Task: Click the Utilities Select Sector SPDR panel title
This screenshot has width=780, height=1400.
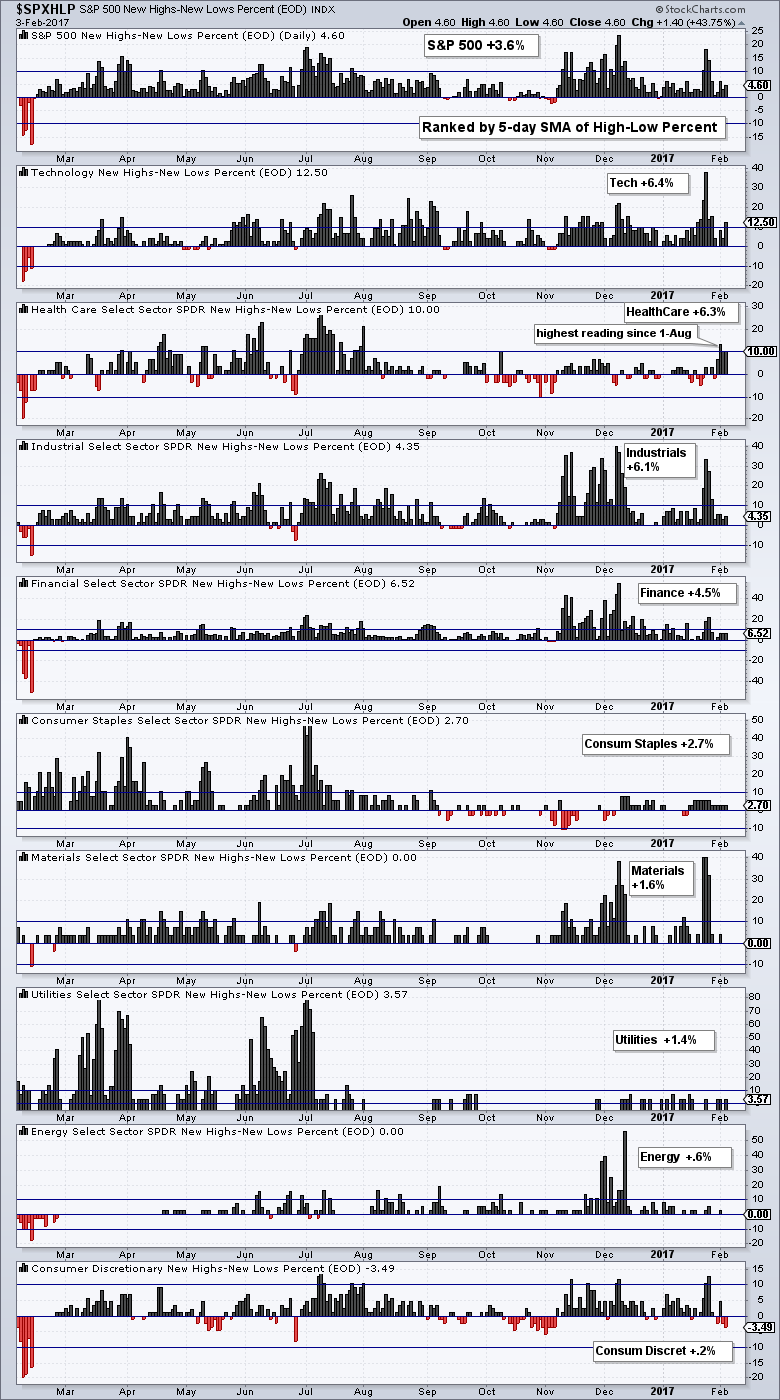Action: tap(218, 994)
